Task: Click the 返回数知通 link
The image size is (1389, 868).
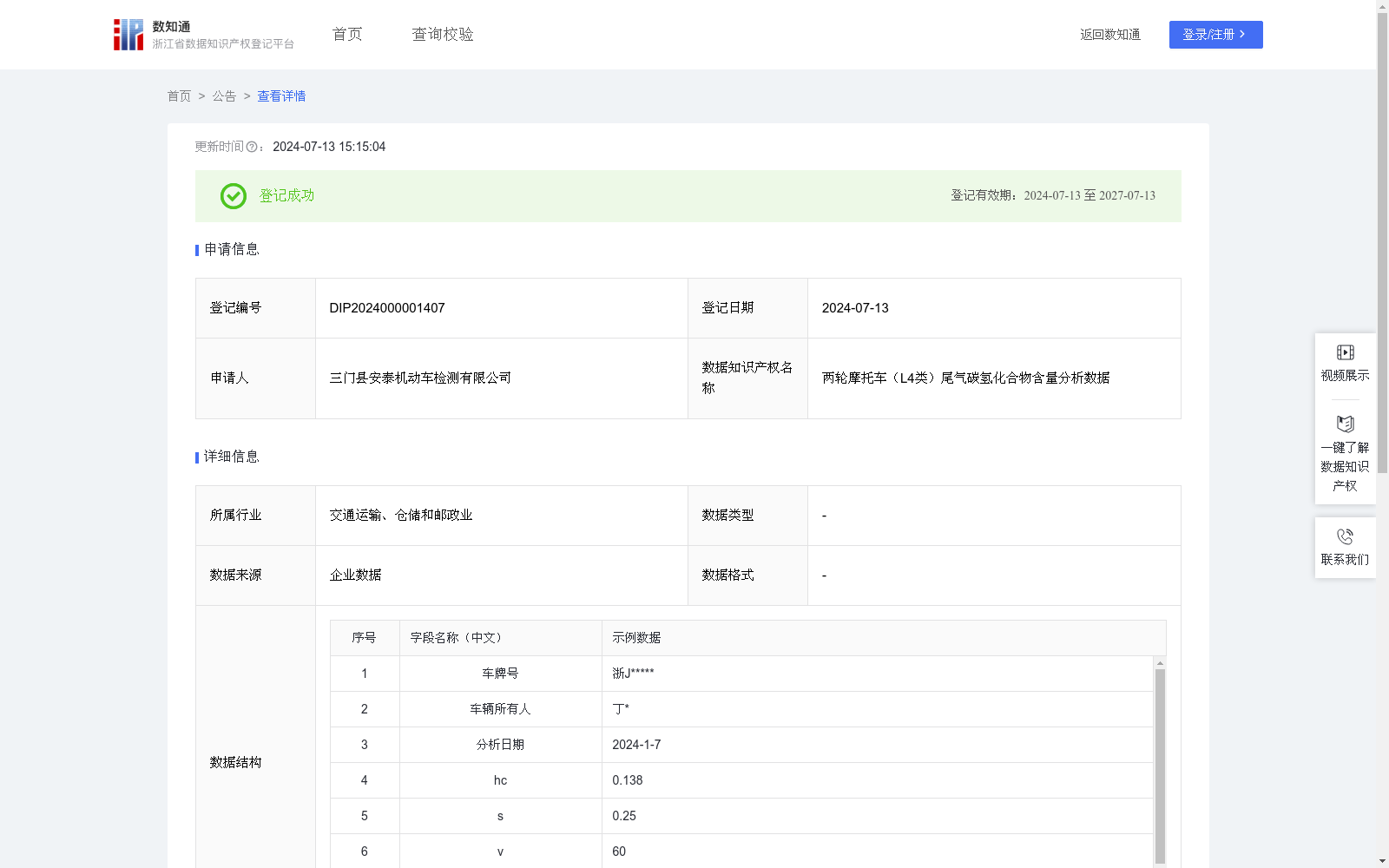Action: click(x=1110, y=35)
